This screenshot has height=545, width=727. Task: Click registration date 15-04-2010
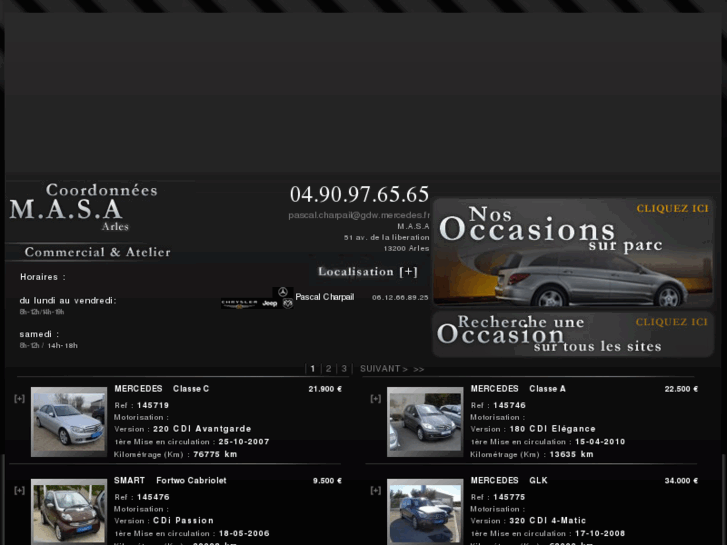[x=600, y=442]
